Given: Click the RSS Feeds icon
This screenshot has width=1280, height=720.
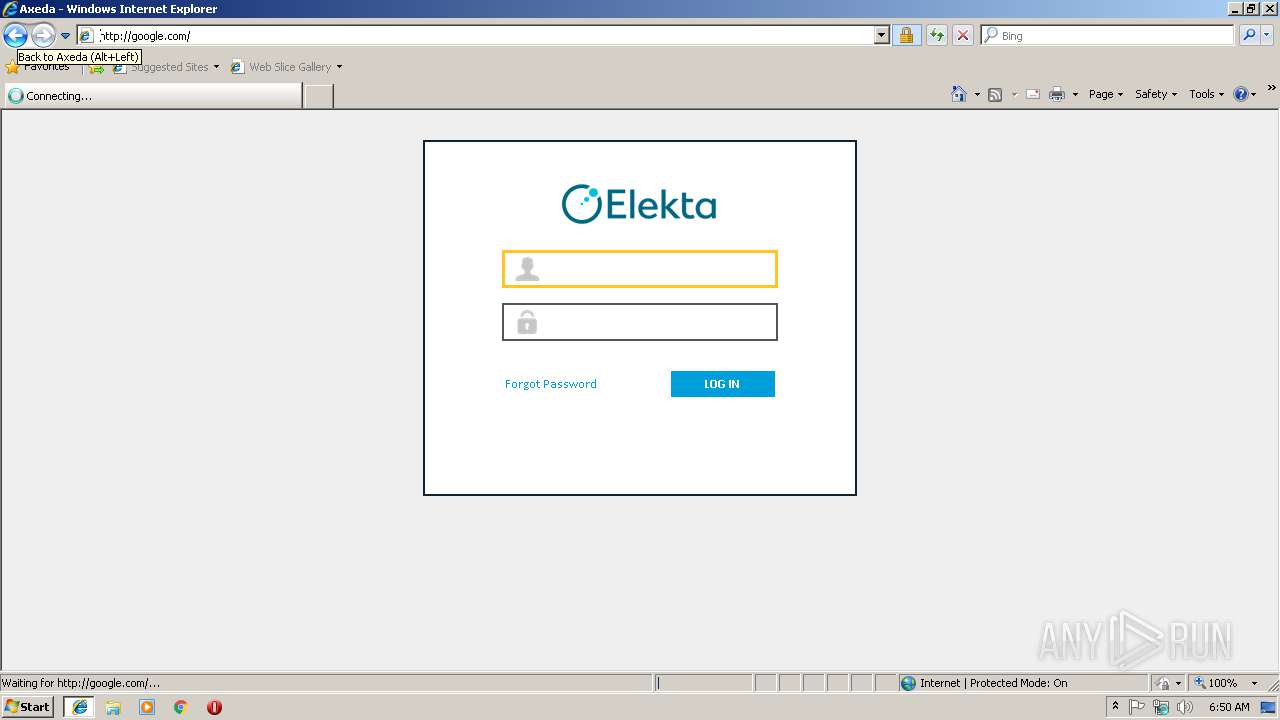Looking at the screenshot, I should click(995, 94).
